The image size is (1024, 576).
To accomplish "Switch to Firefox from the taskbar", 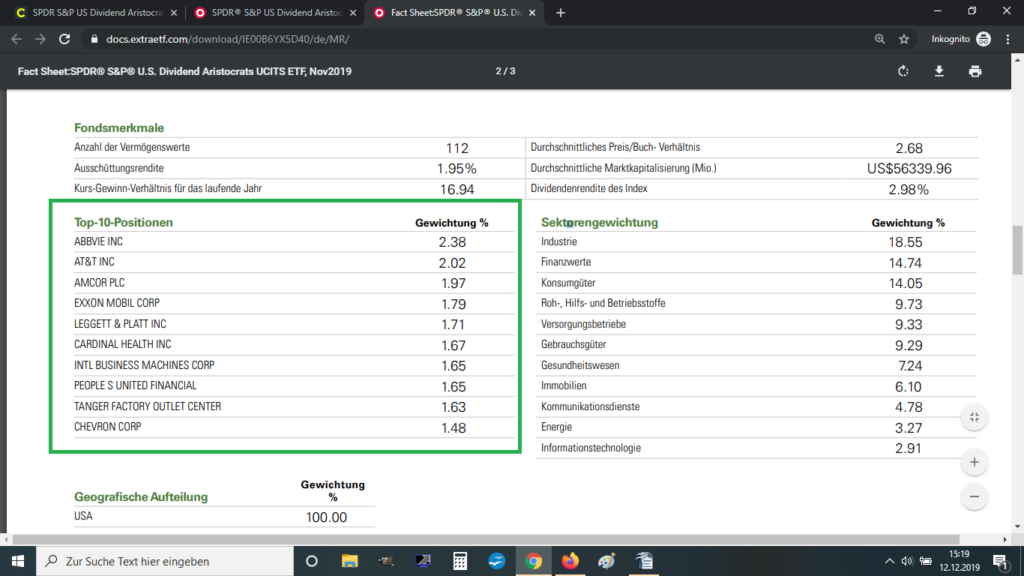I will point(570,561).
